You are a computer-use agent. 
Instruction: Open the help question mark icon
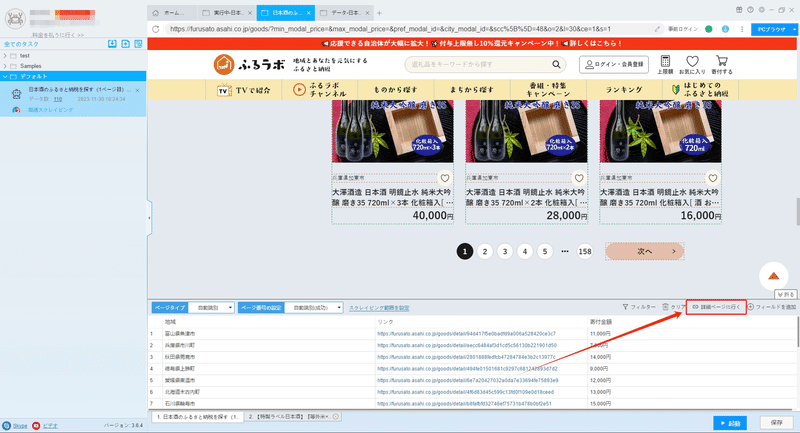coord(750,10)
